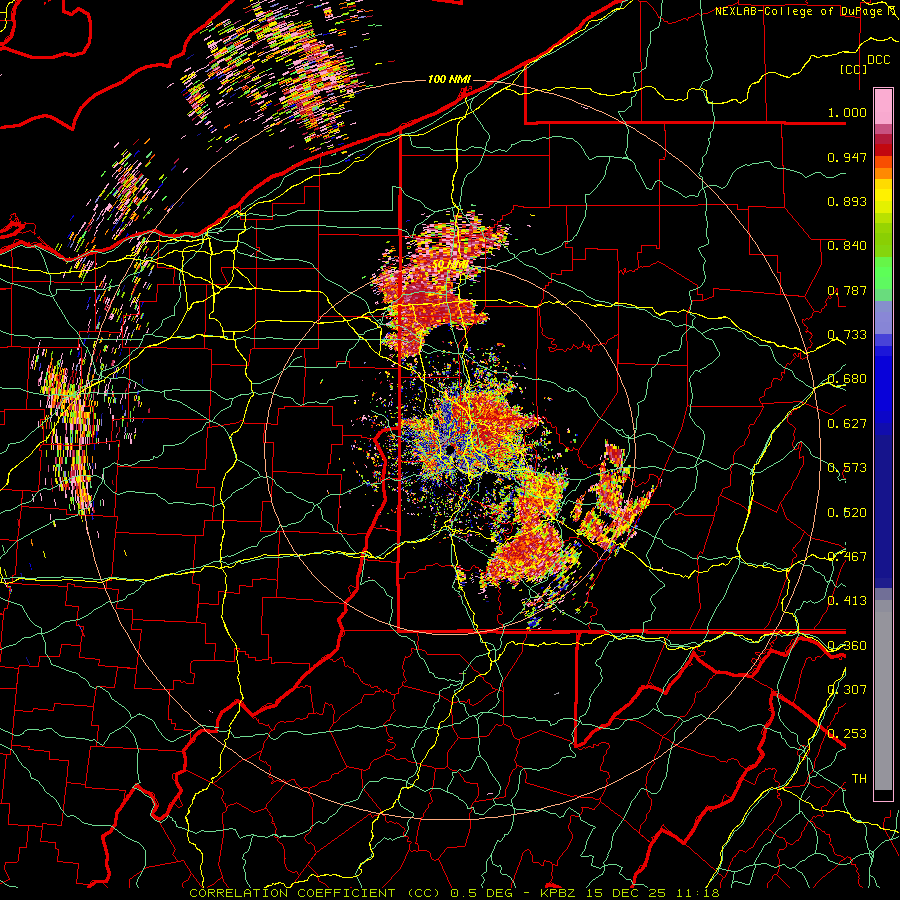
Task: Click the 0.893 scale label
Action: pos(847,201)
